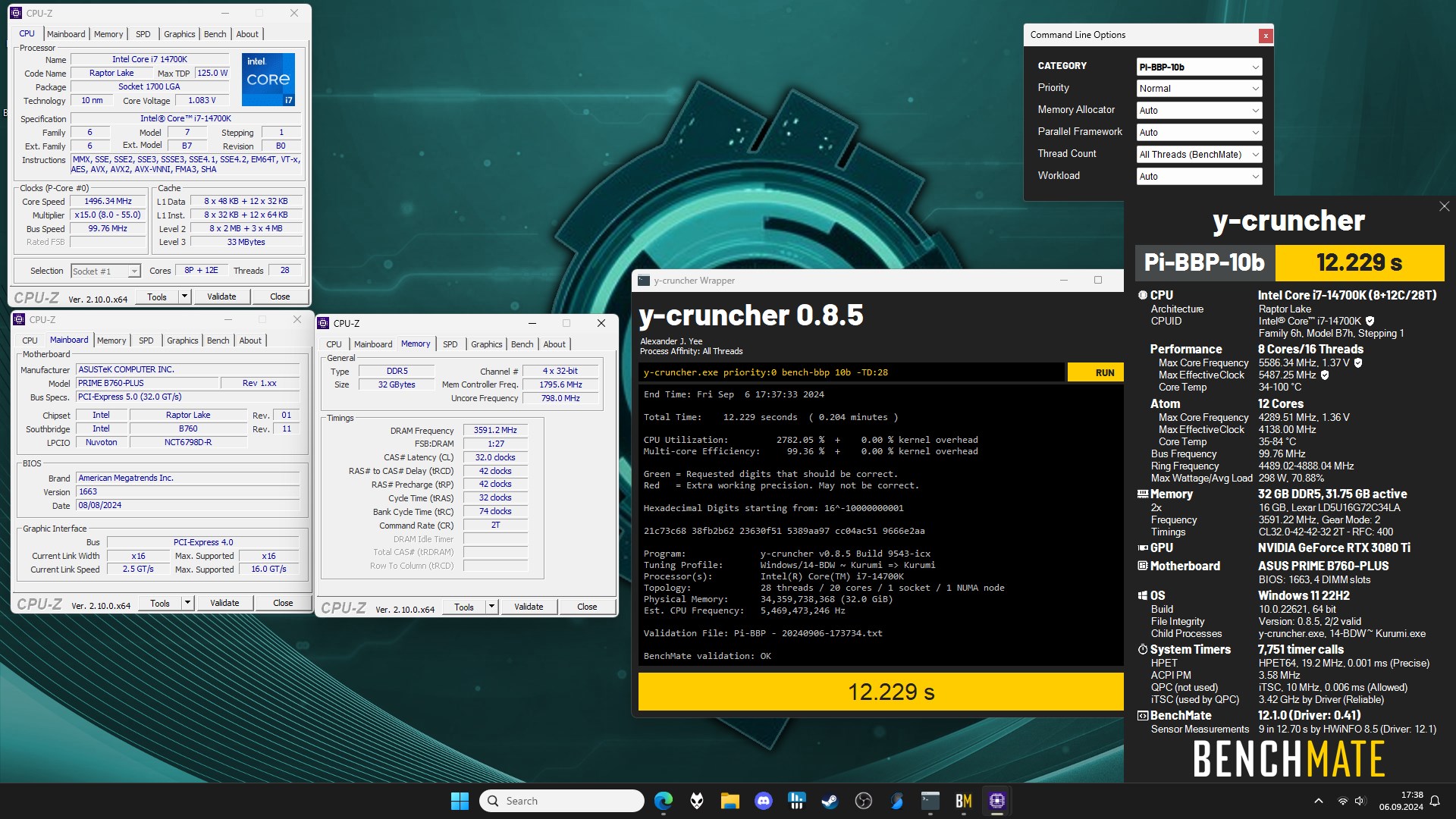Click Tools button in the CPU-tab CPU-Z window

(157, 297)
